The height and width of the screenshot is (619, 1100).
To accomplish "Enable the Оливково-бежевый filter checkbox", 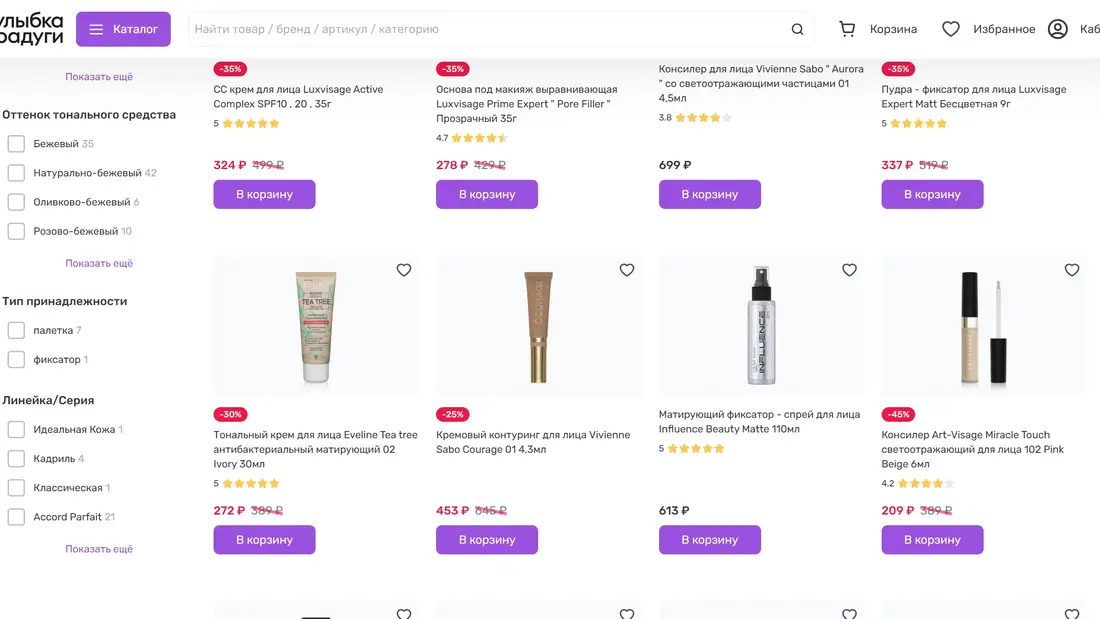I will pyautogui.click(x=16, y=202).
